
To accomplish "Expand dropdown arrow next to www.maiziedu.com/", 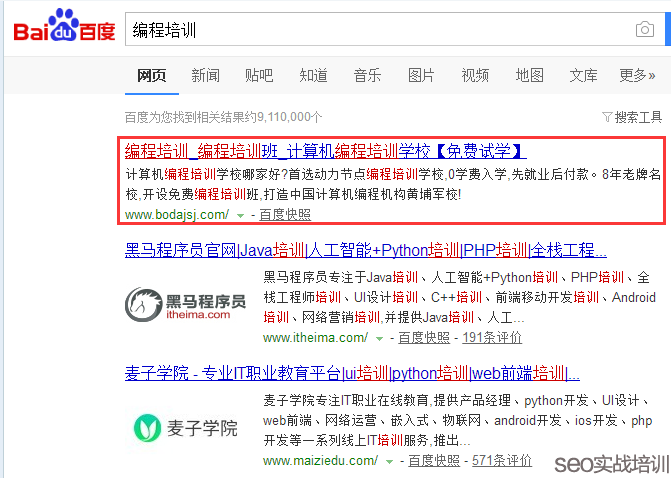I will 389,462.
